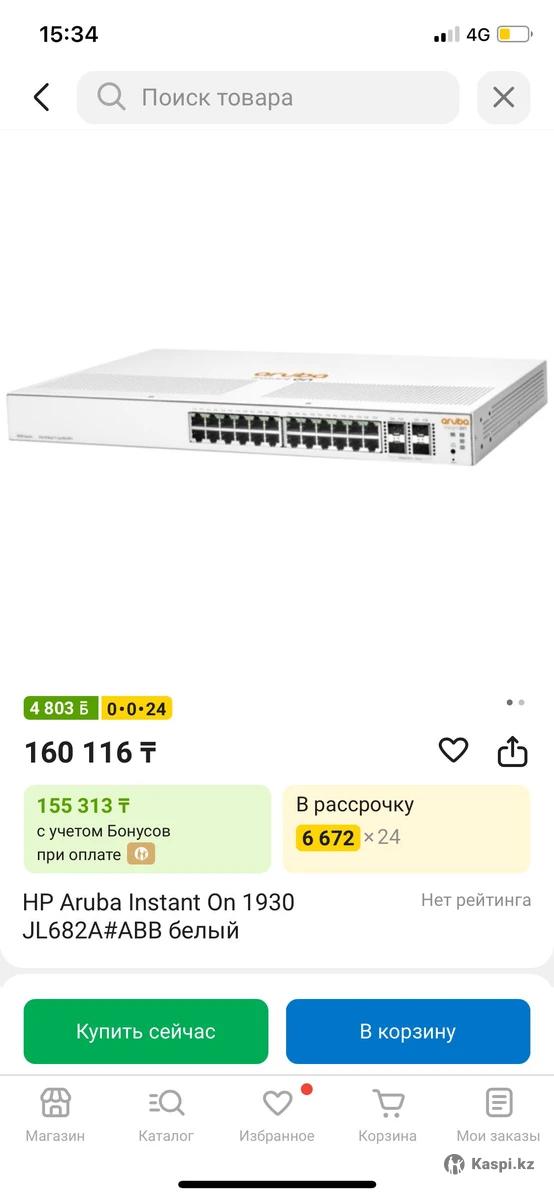Image resolution: width=554 pixels, height=1200 pixels.
Task: Tap the green 4 803 bonus badge
Action: pos(60,708)
